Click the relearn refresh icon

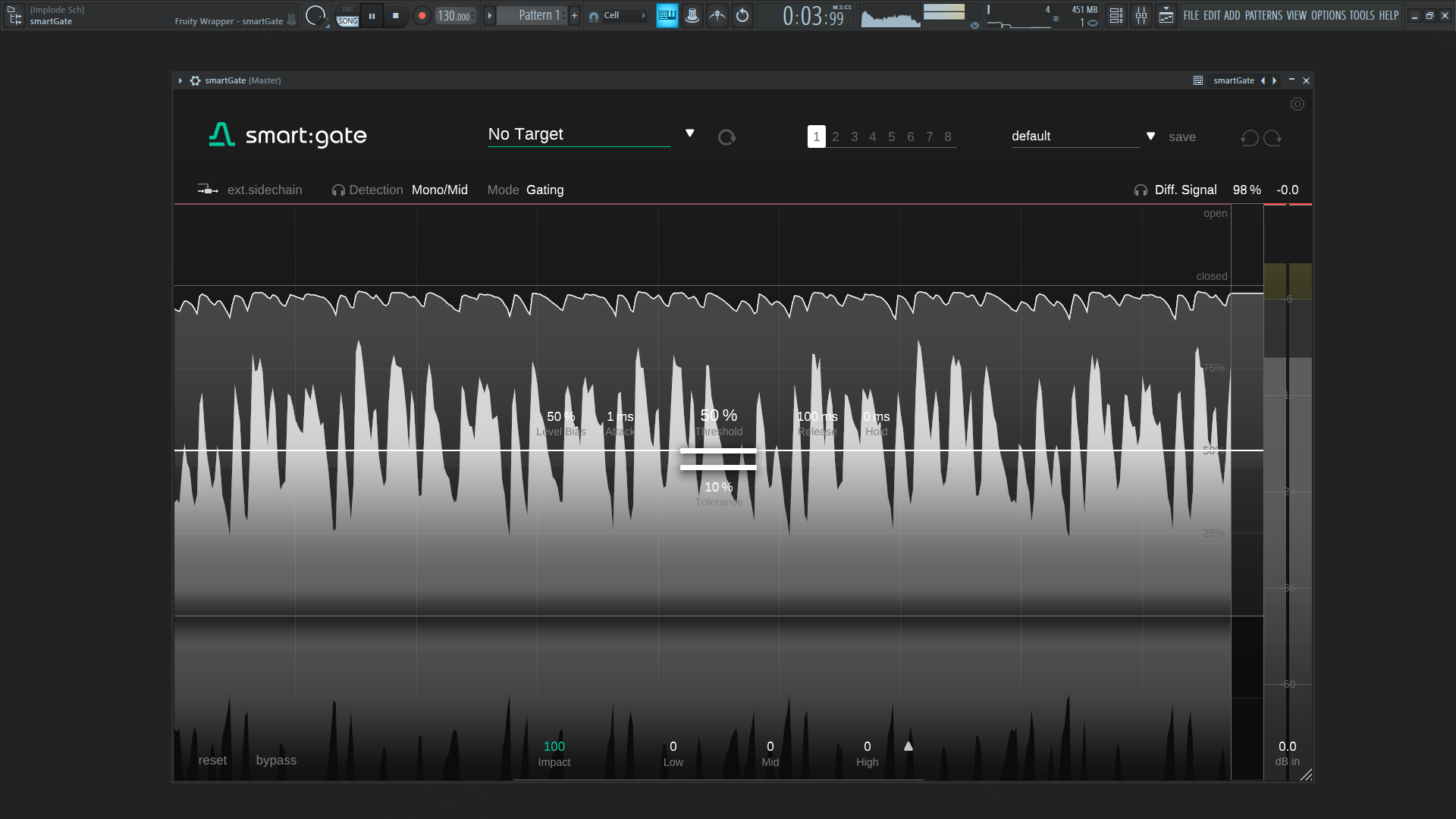click(726, 136)
